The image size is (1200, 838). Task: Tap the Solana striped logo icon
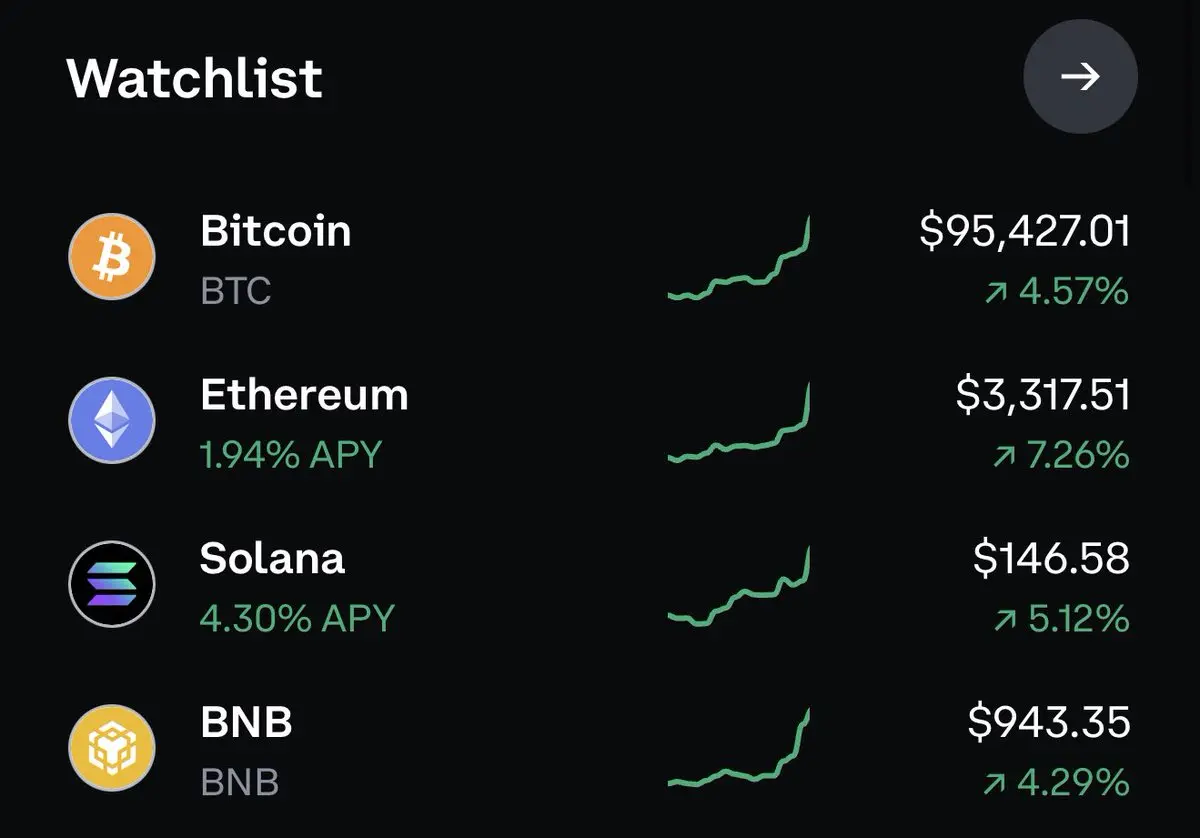point(112,584)
